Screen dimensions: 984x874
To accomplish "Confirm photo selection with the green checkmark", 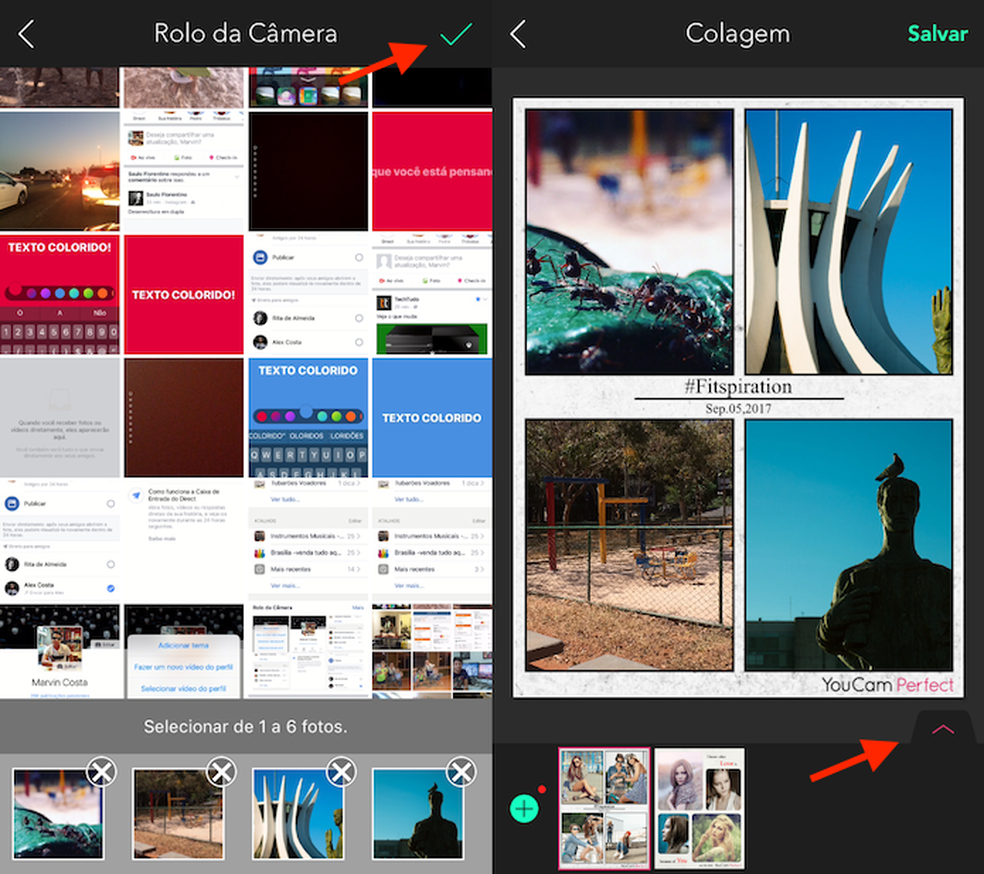I will pyautogui.click(x=455, y=33).
